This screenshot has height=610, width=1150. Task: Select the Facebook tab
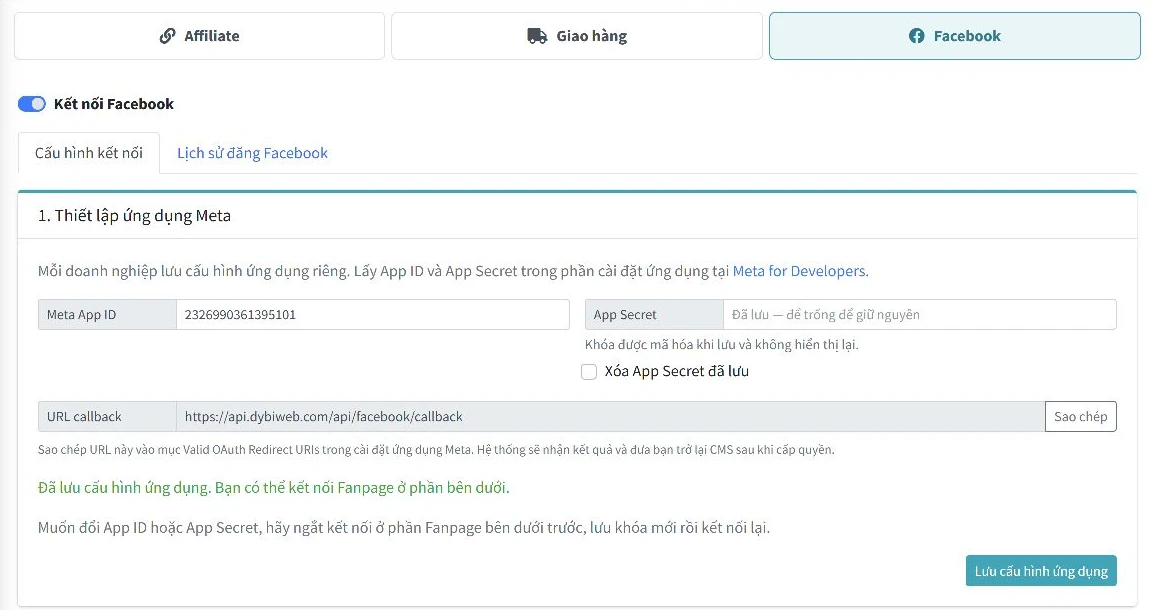(x=954, y=36)
